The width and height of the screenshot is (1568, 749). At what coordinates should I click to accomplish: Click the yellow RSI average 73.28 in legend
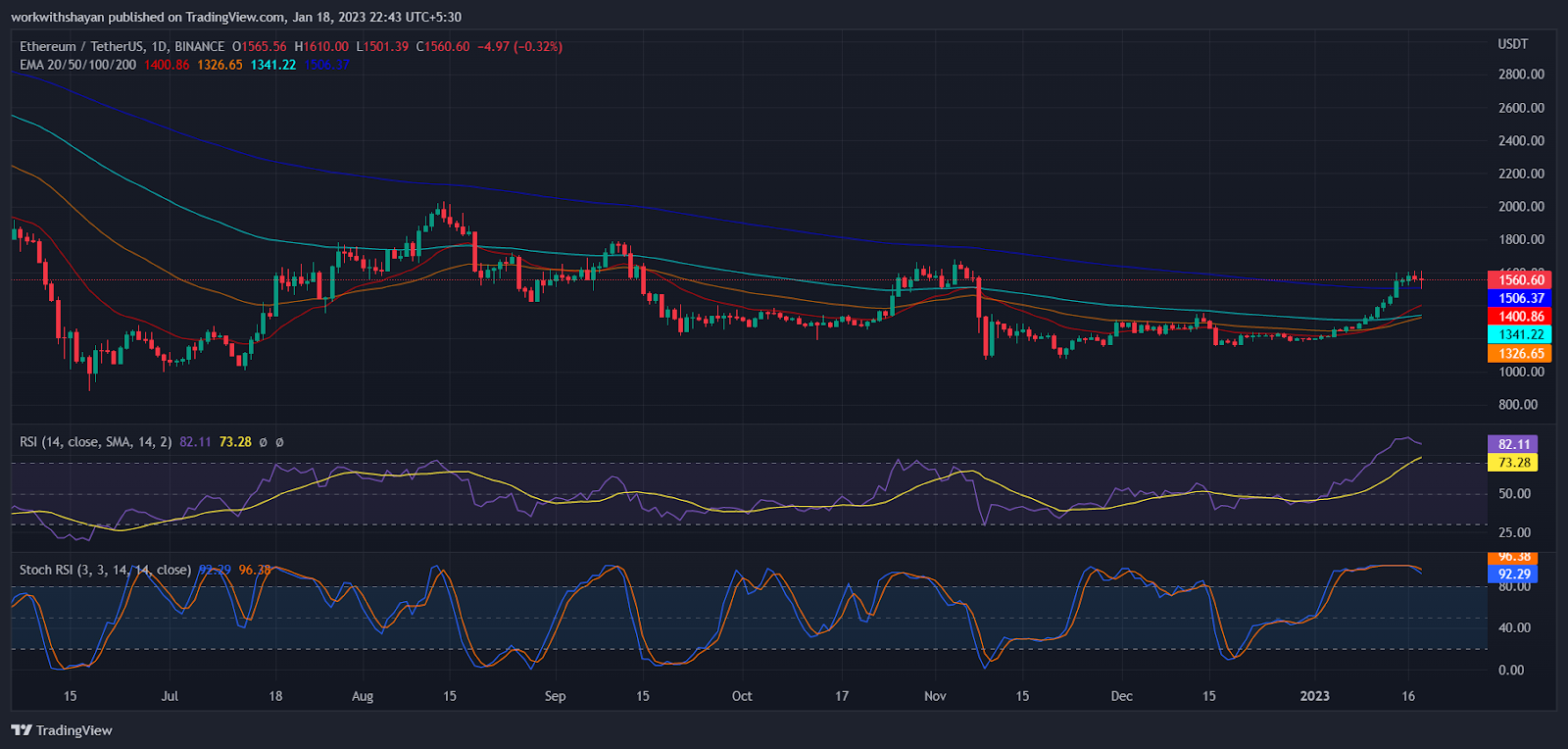coord(235,442)
